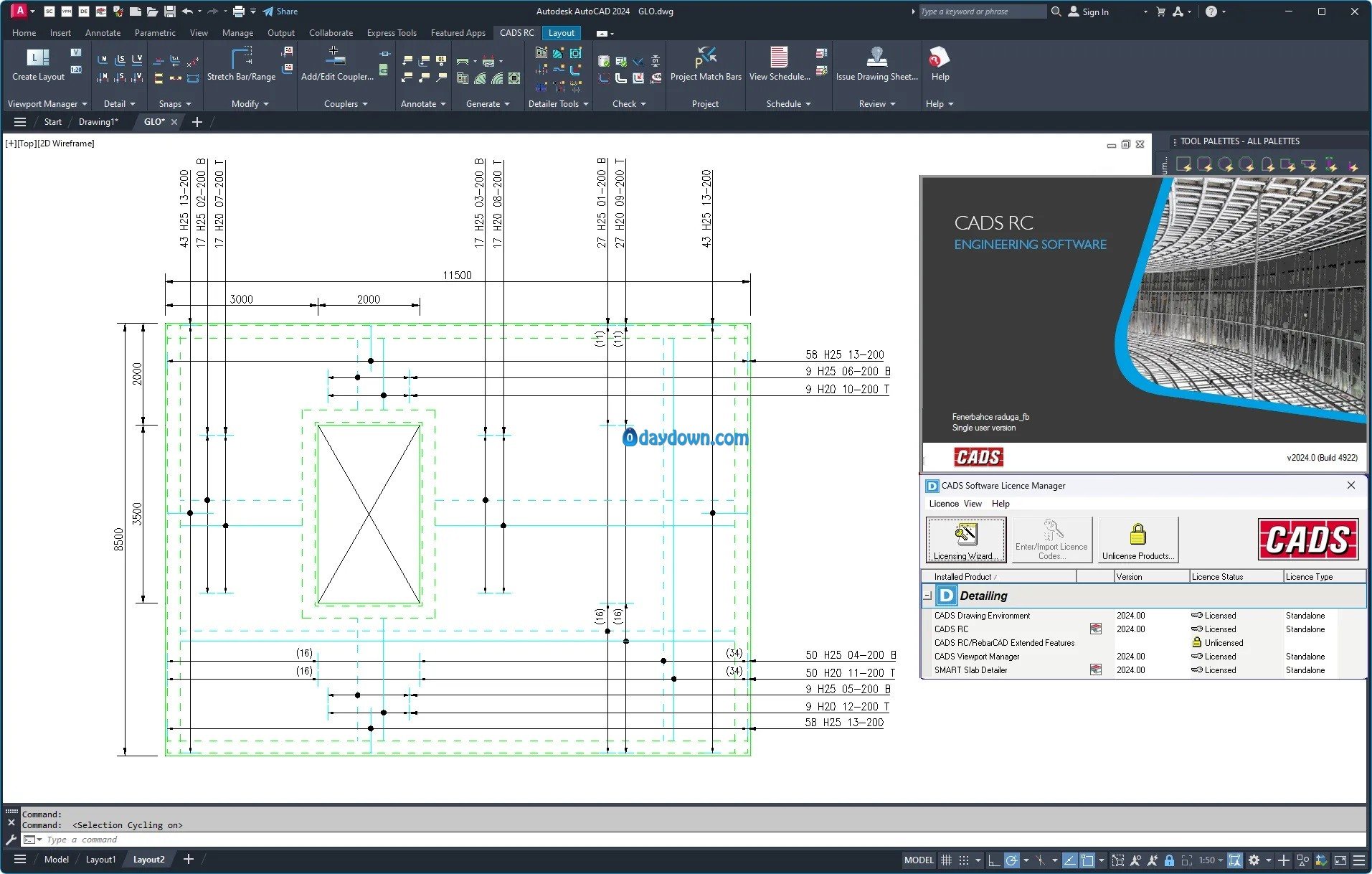Click the Issue Drawing Sheet stamp icon
This screenshot has height=874, width=1372.
pos(876,57)
